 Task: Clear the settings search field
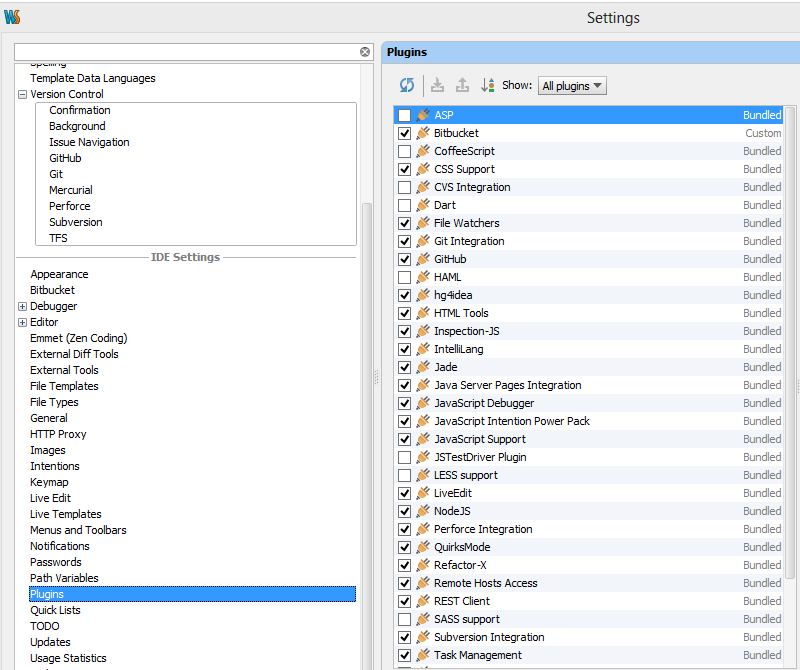pos(365,52)
